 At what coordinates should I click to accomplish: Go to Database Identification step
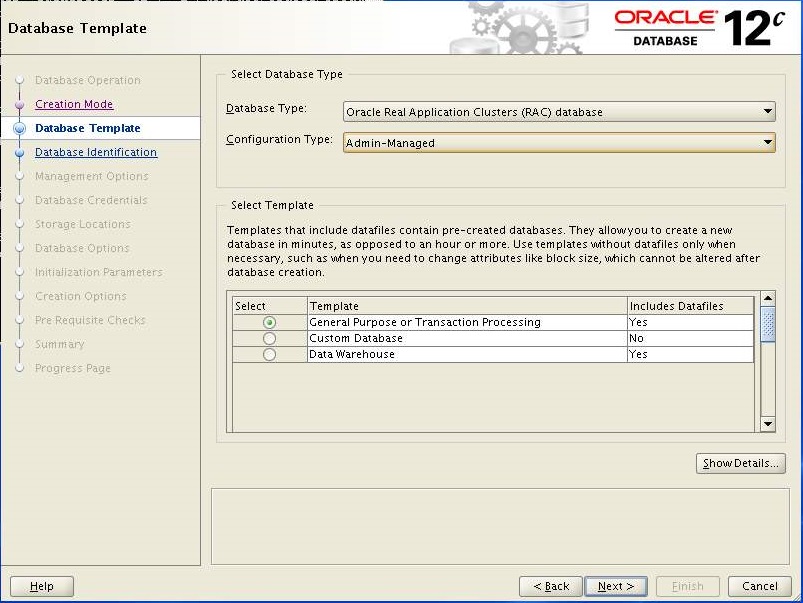click(96, 152)
